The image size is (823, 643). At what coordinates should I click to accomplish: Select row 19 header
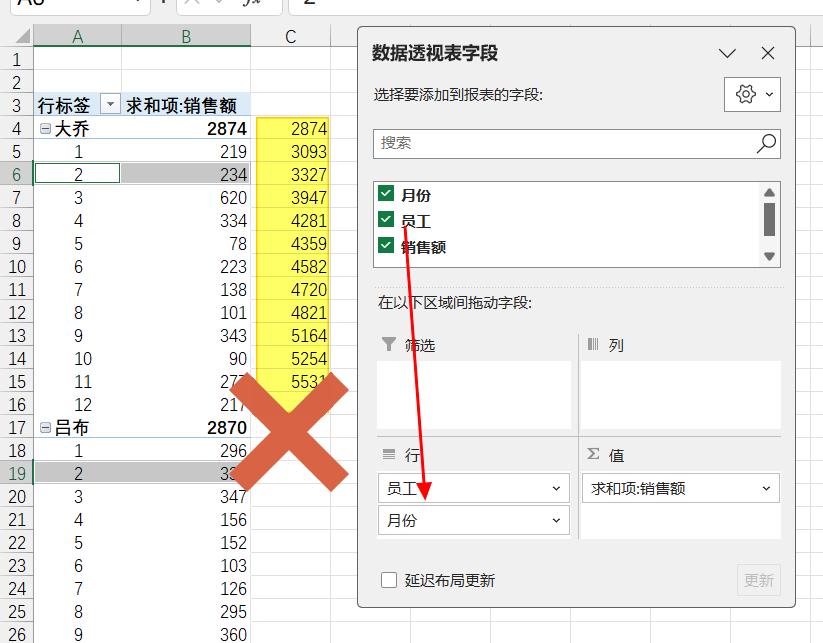pyautogui.click(x=16, y=473)
